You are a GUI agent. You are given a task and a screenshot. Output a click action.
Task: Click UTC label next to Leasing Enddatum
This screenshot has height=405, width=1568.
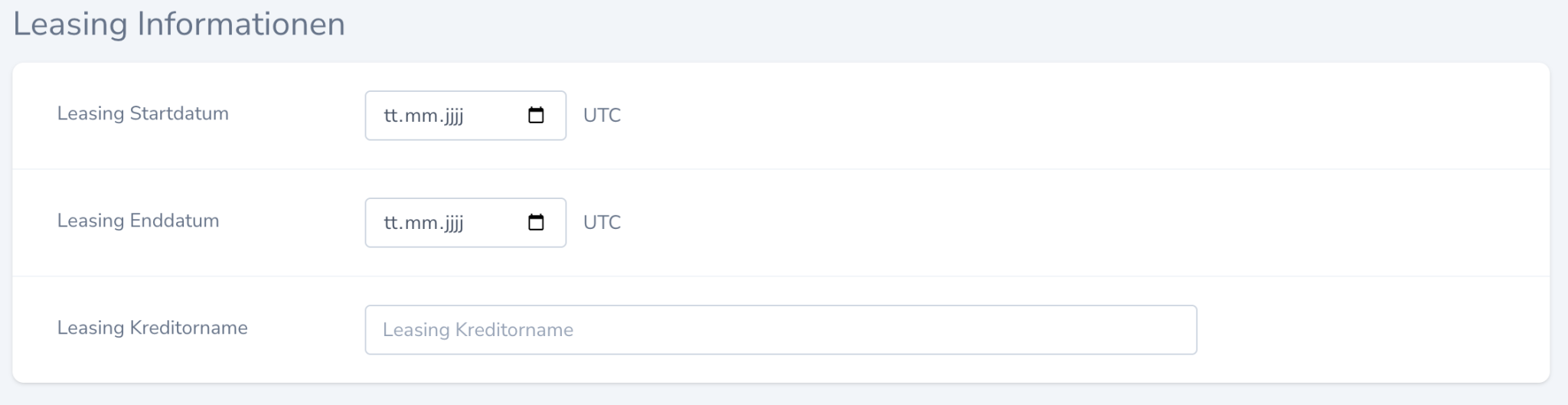point(602,223)
